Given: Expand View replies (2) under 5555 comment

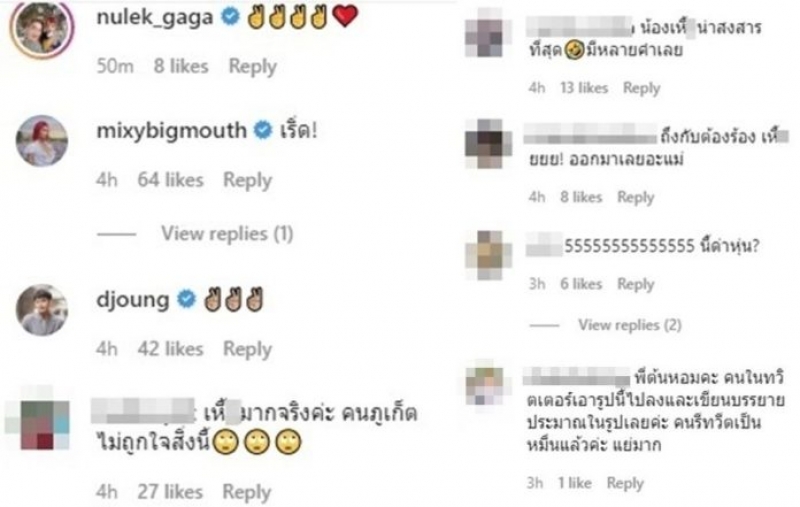Looking at the screenshot, I should click(630, 325).
